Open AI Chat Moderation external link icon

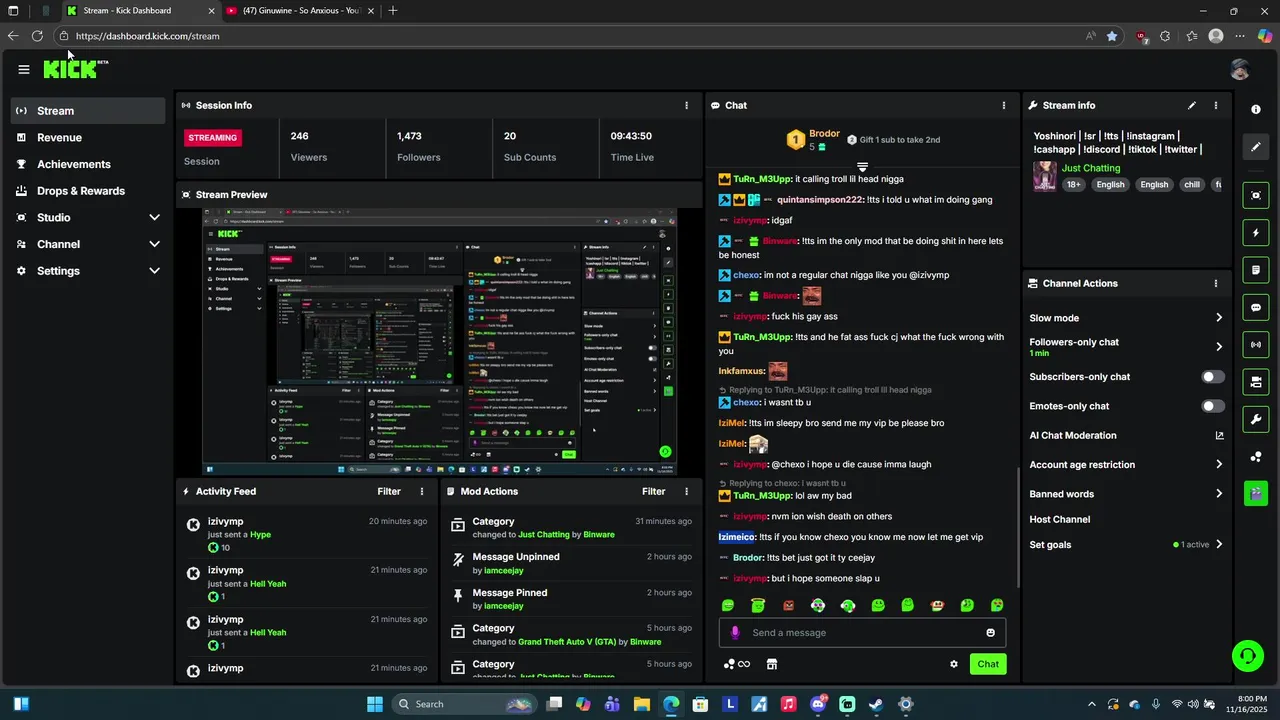[x=1219, y=435]
